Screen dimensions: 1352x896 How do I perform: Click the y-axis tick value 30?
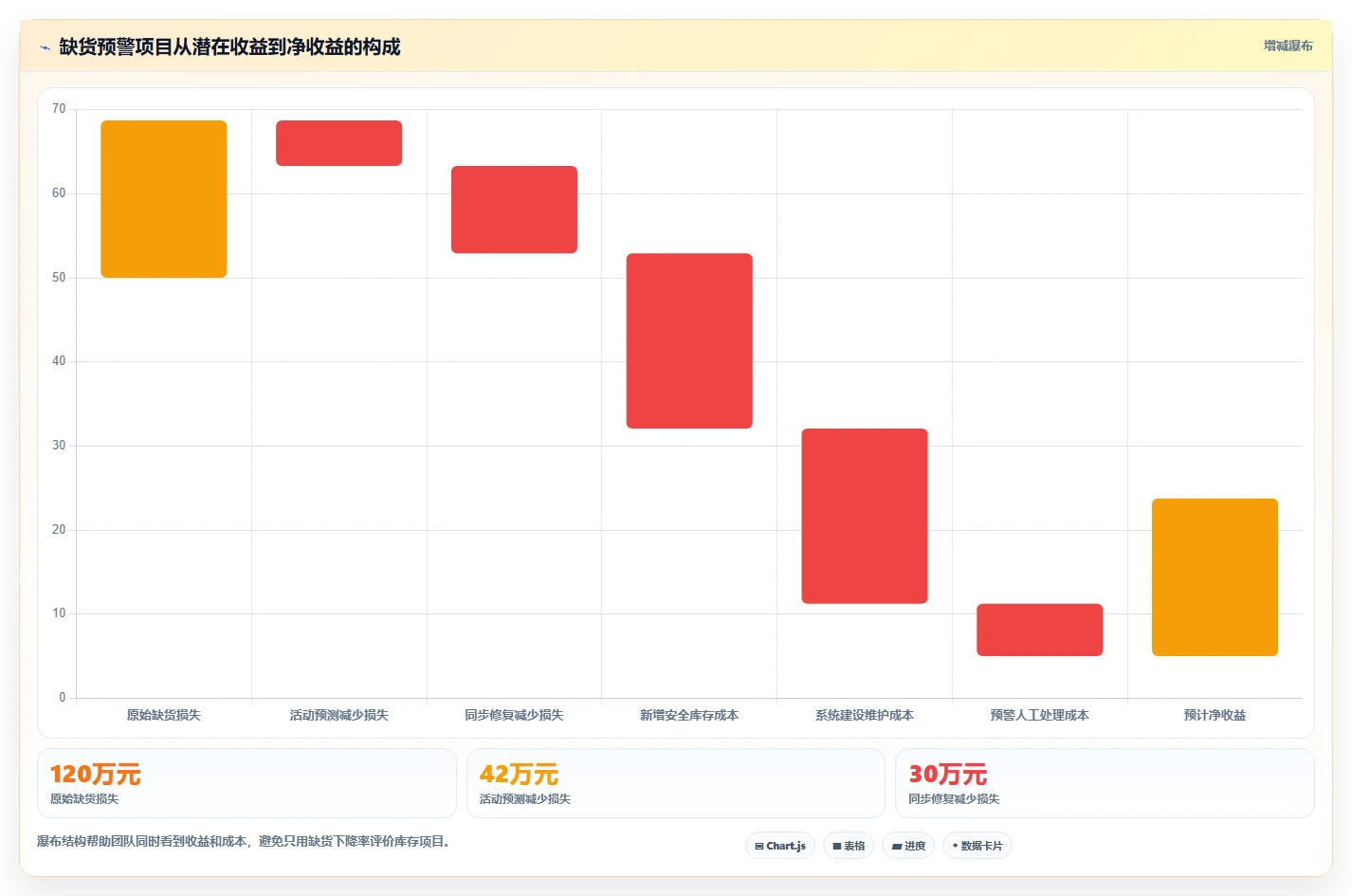[x=59, y=446]
